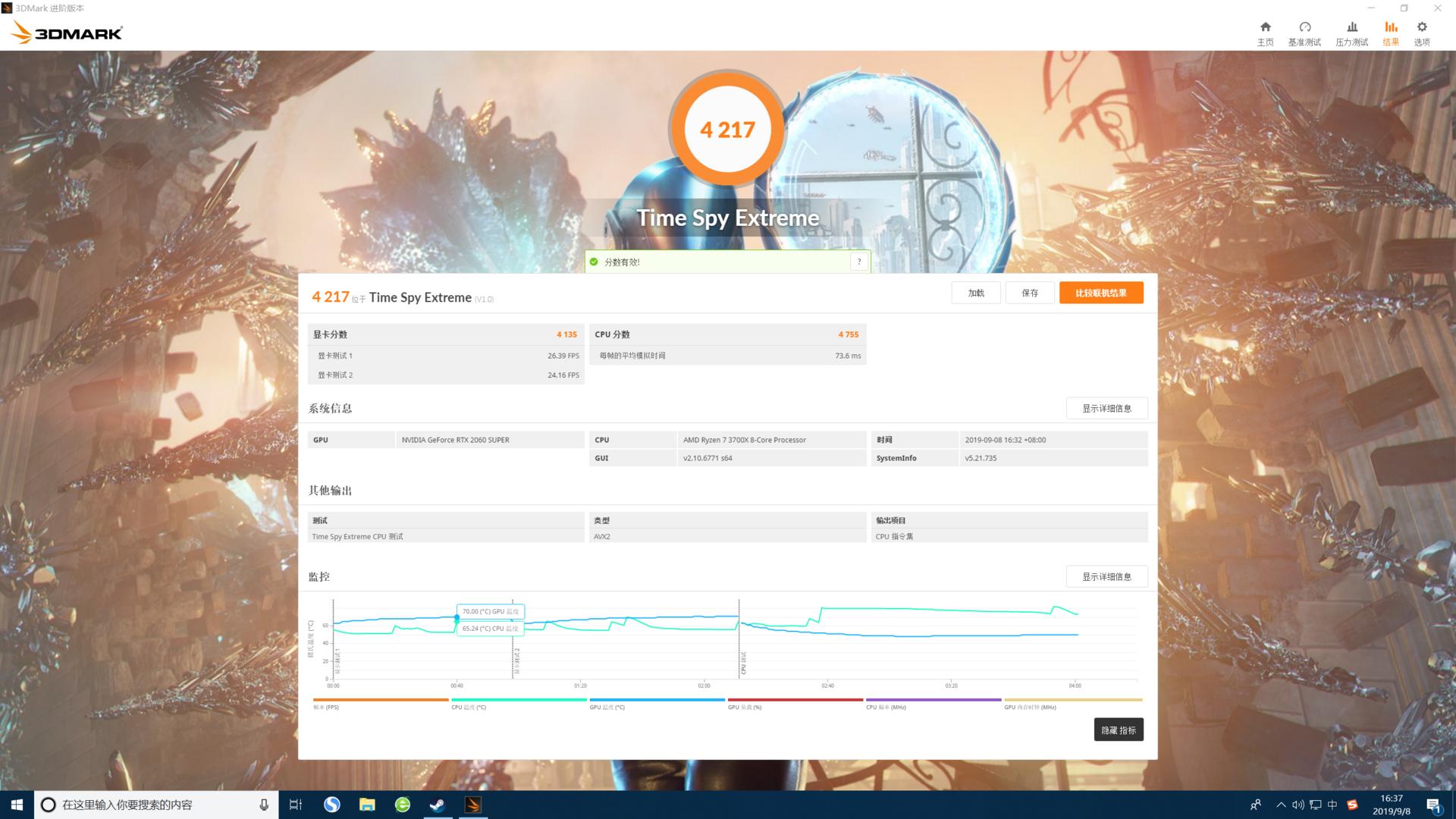The image size is (1456, 819).
Task: Open the Windows system tray overflow arrow
Action: [1279, 805]
